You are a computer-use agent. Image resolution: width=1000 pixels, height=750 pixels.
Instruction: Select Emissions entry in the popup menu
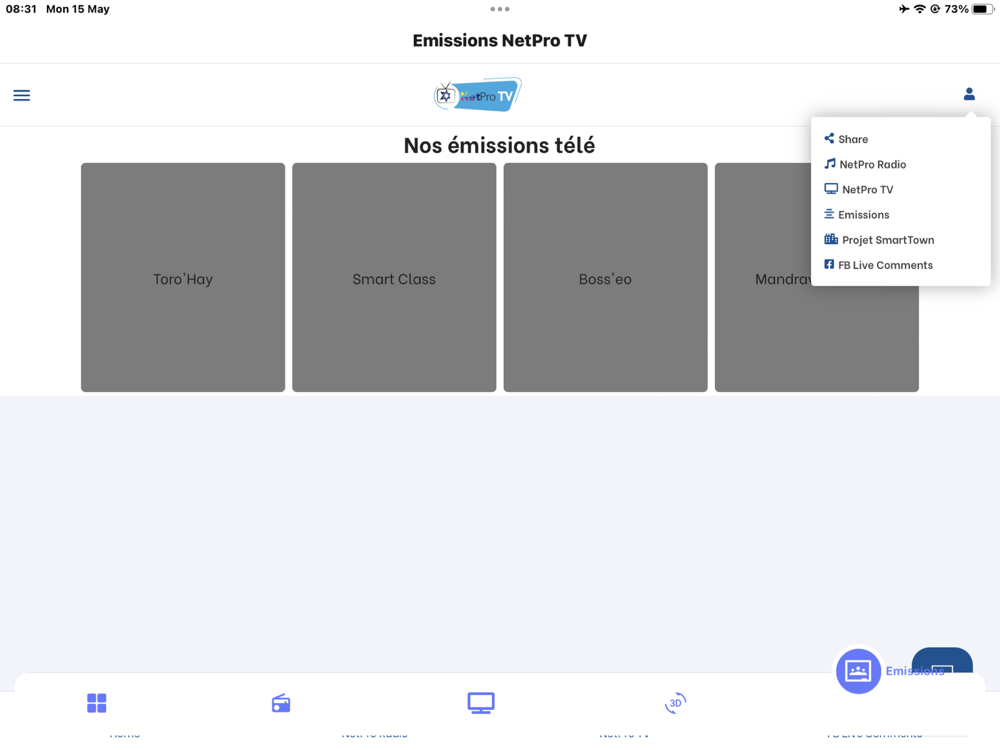pos(862,215)
